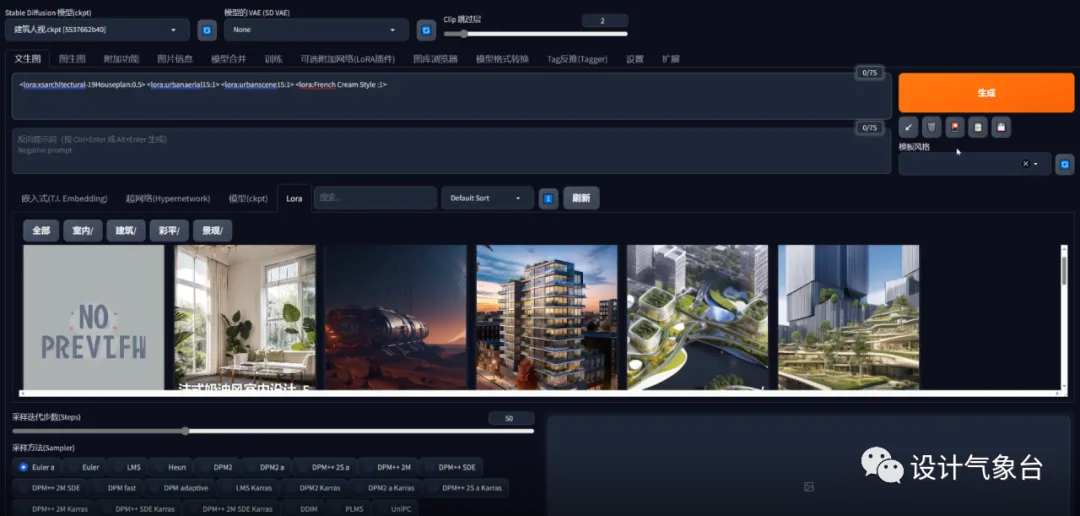
Task: Refresh the SD VAE model list
Action: point(426,30)
